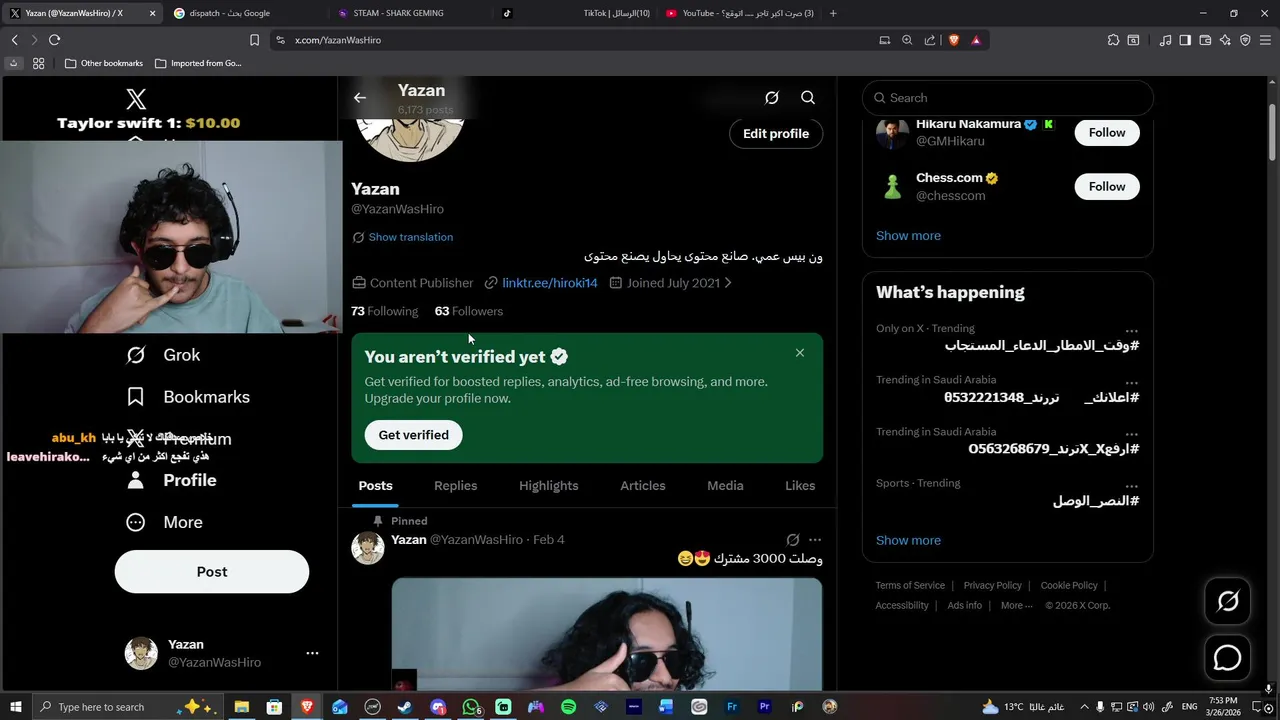
Task: Open more options for the trending topic with 0563268679
Action: coord(1131,435)
